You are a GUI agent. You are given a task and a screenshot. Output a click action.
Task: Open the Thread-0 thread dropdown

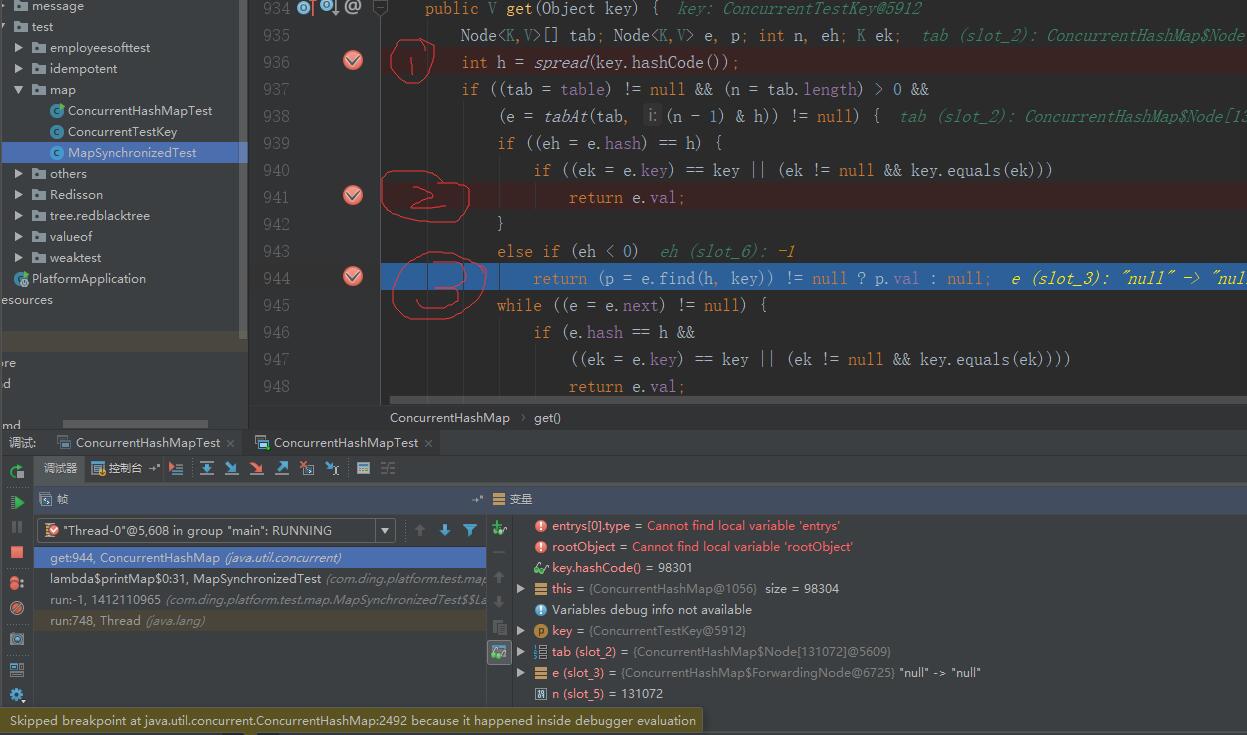pos(383,530)
